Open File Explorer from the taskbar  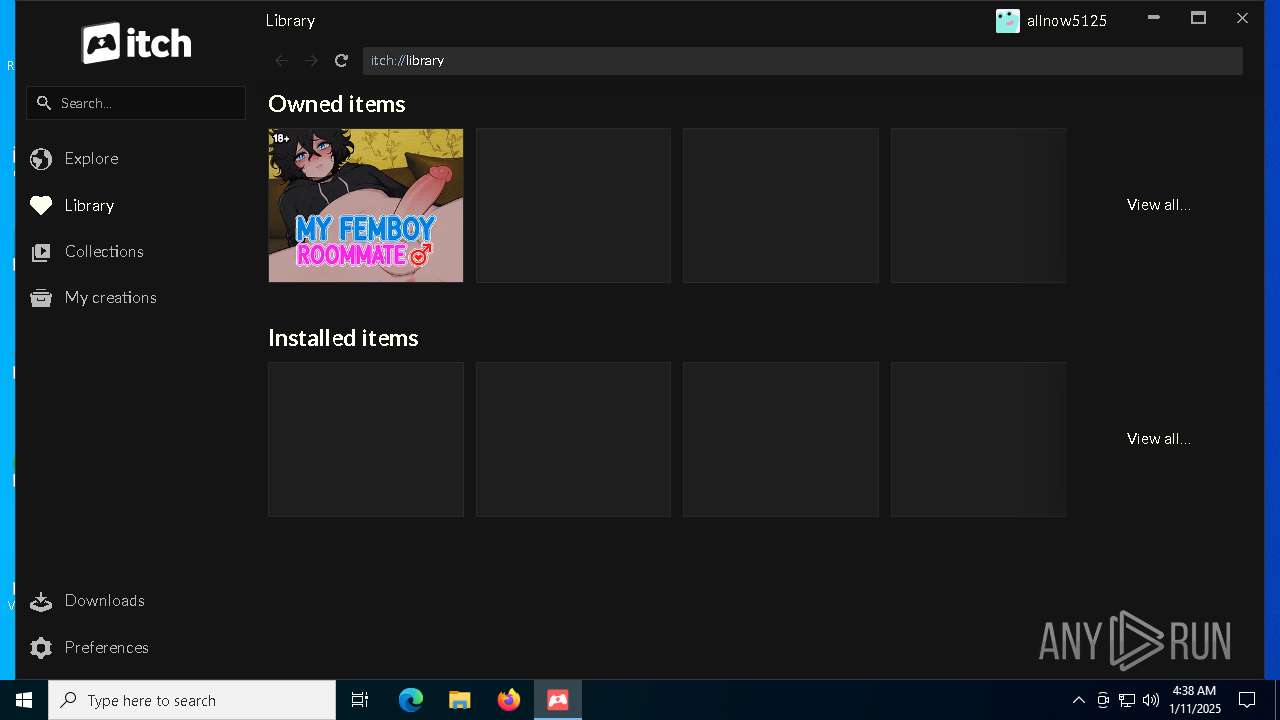tap(460, 700)
